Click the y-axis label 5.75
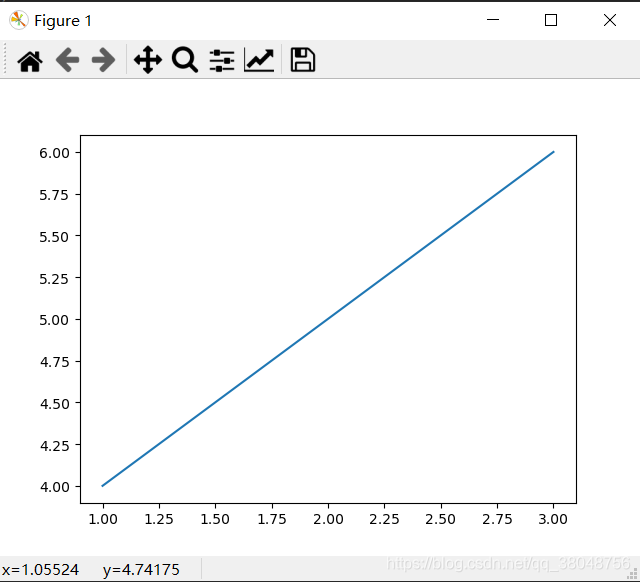 tap(54, 195)
